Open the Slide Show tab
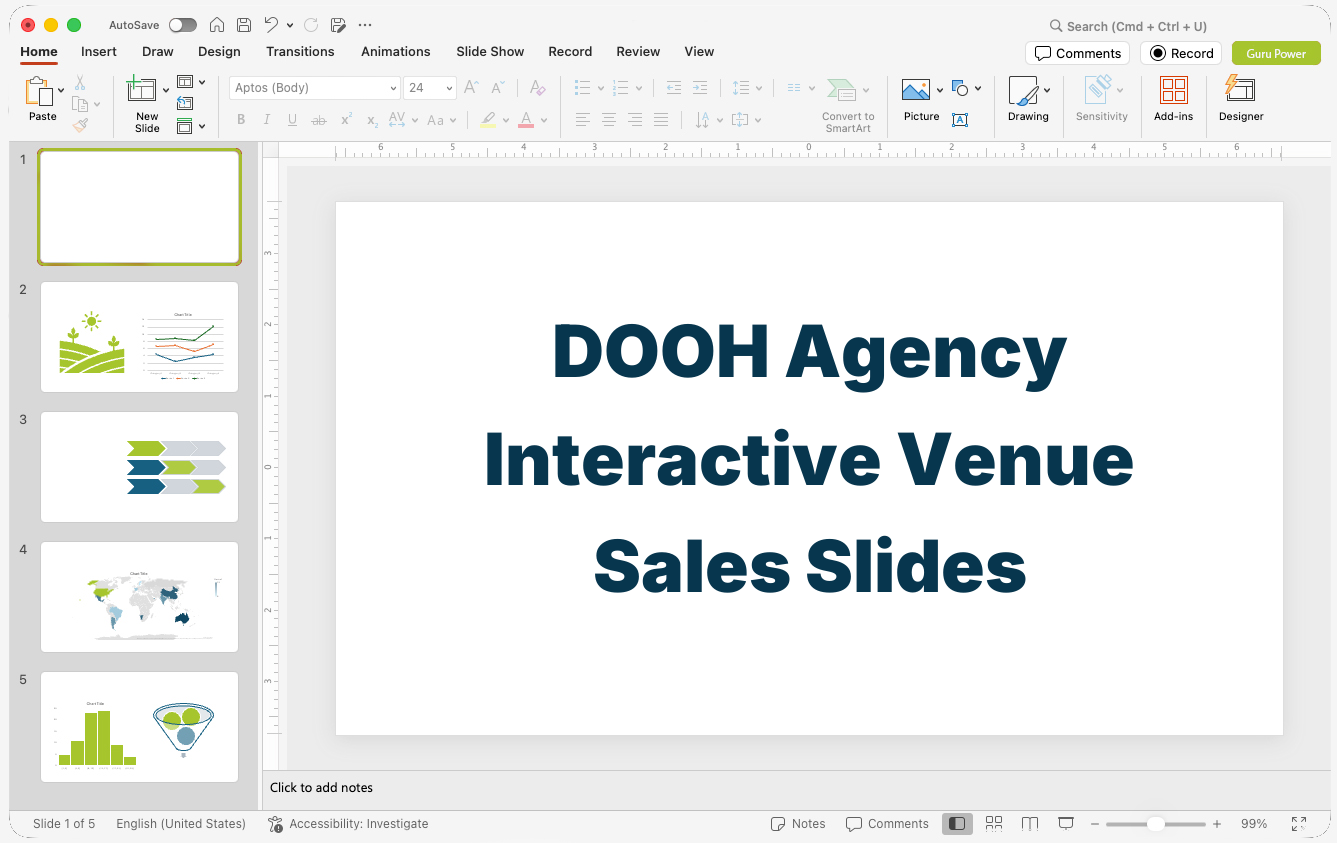The image size is (1337, 843). [x=490, y=52]
